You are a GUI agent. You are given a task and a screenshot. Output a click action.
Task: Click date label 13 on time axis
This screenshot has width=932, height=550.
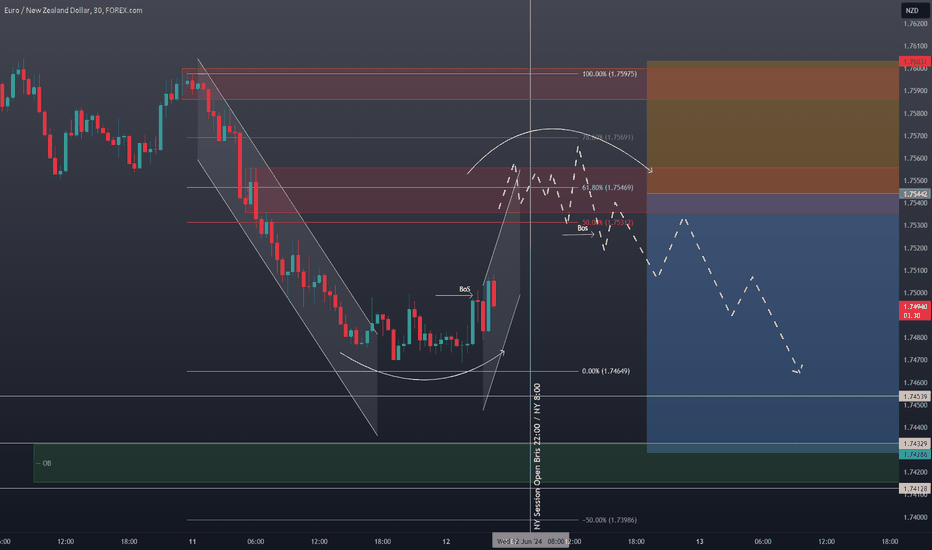click(700, 541)
